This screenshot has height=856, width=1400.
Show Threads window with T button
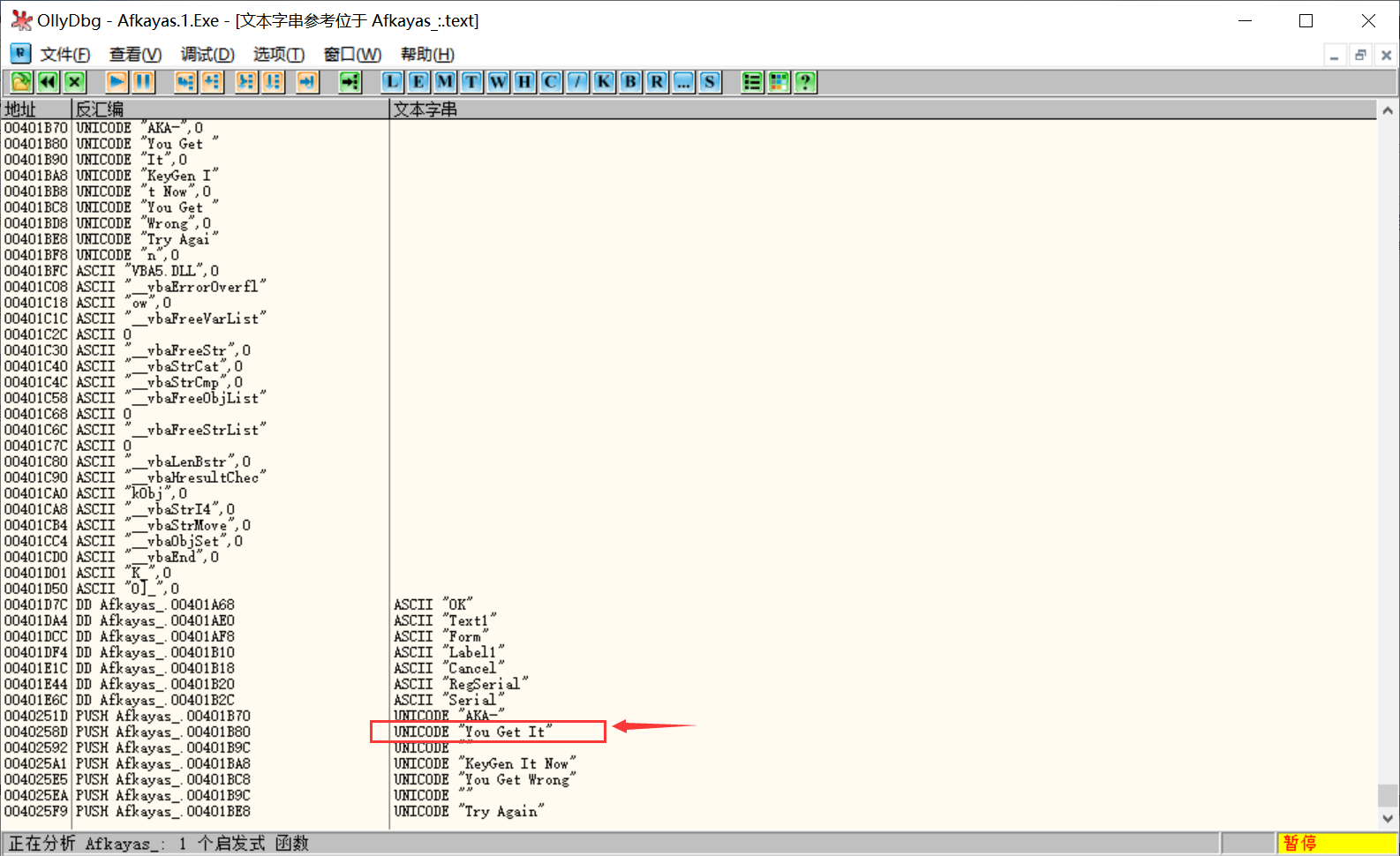click(x=471, y=82)
